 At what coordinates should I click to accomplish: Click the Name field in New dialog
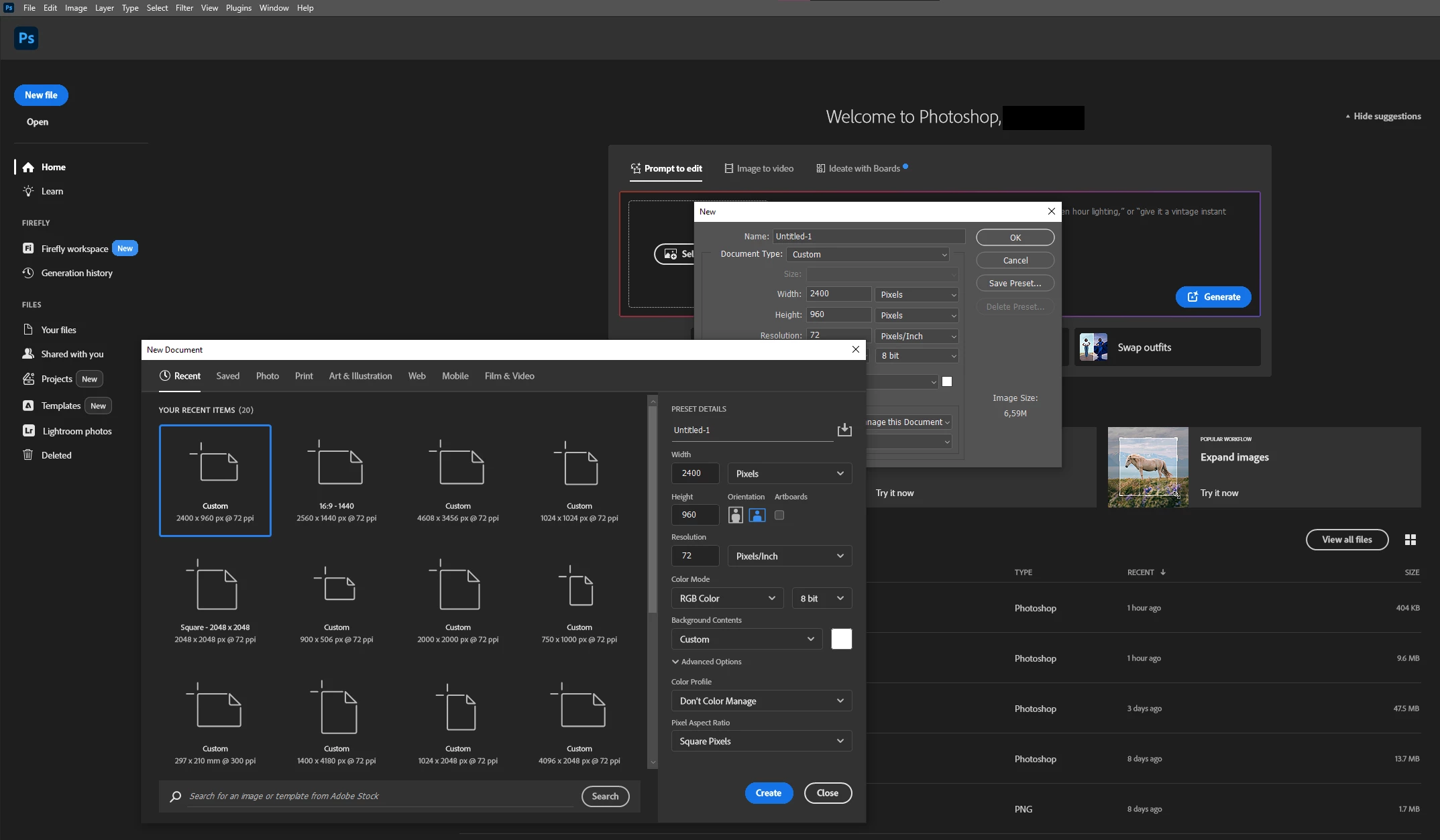click(x=869, y=236)
